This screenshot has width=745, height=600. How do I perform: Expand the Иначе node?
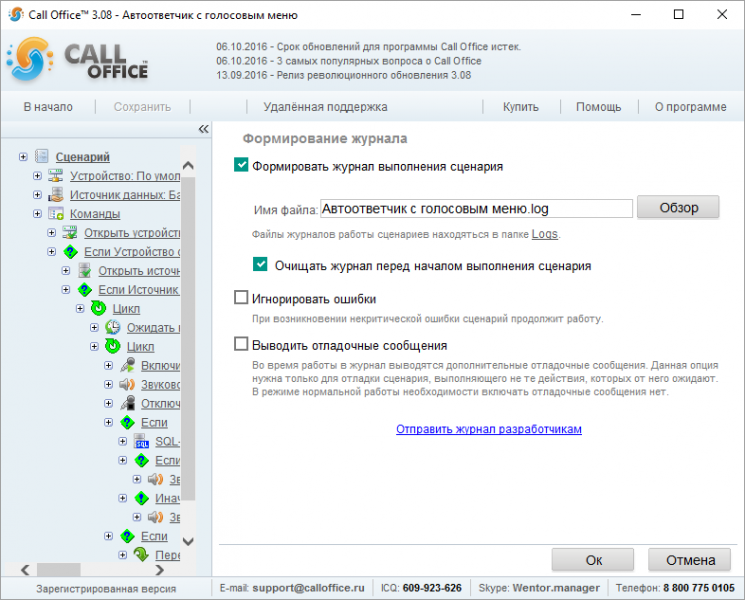[x=123, y=498]
